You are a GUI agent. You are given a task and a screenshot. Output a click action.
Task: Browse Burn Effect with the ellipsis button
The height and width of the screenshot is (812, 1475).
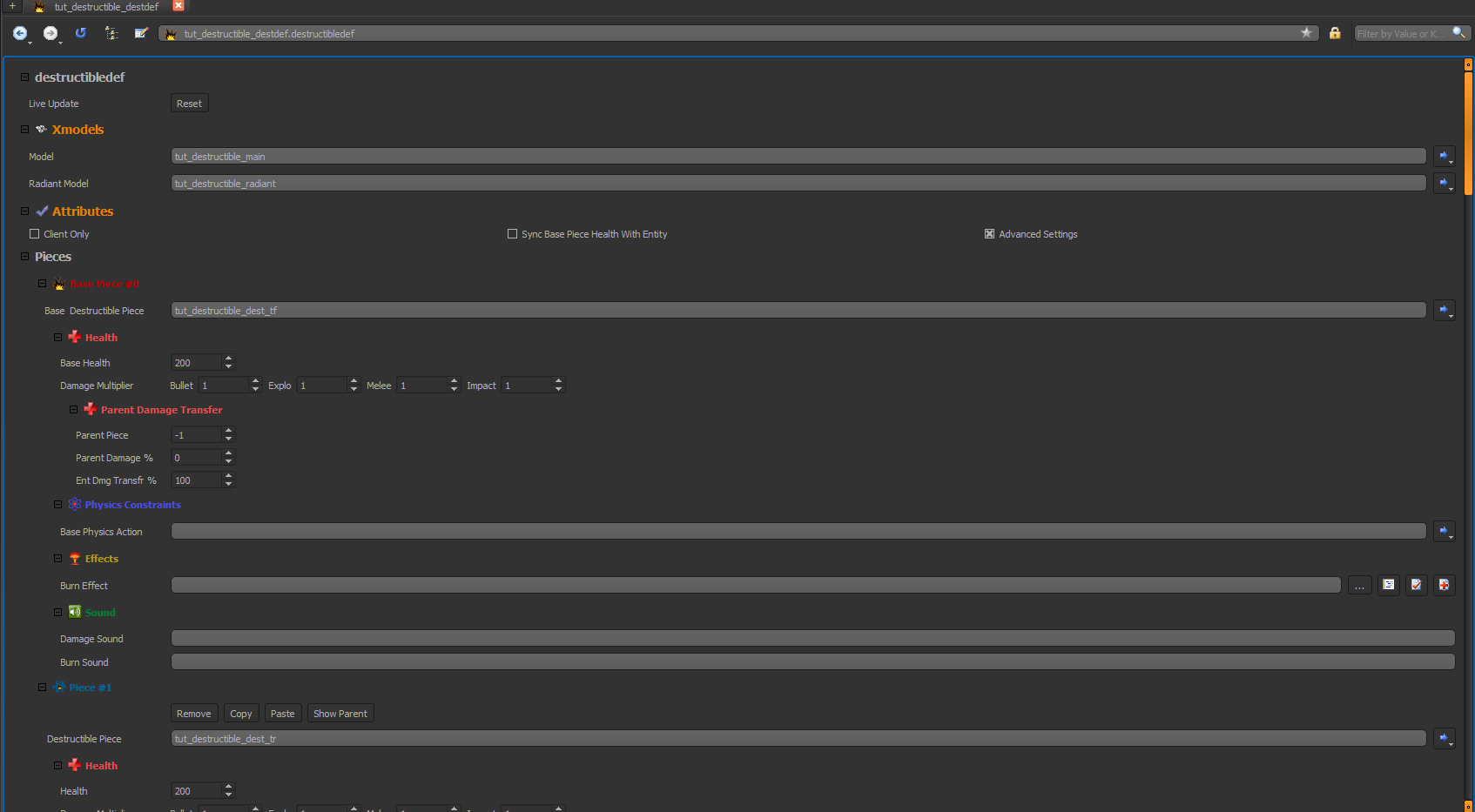pos(1360,586)
